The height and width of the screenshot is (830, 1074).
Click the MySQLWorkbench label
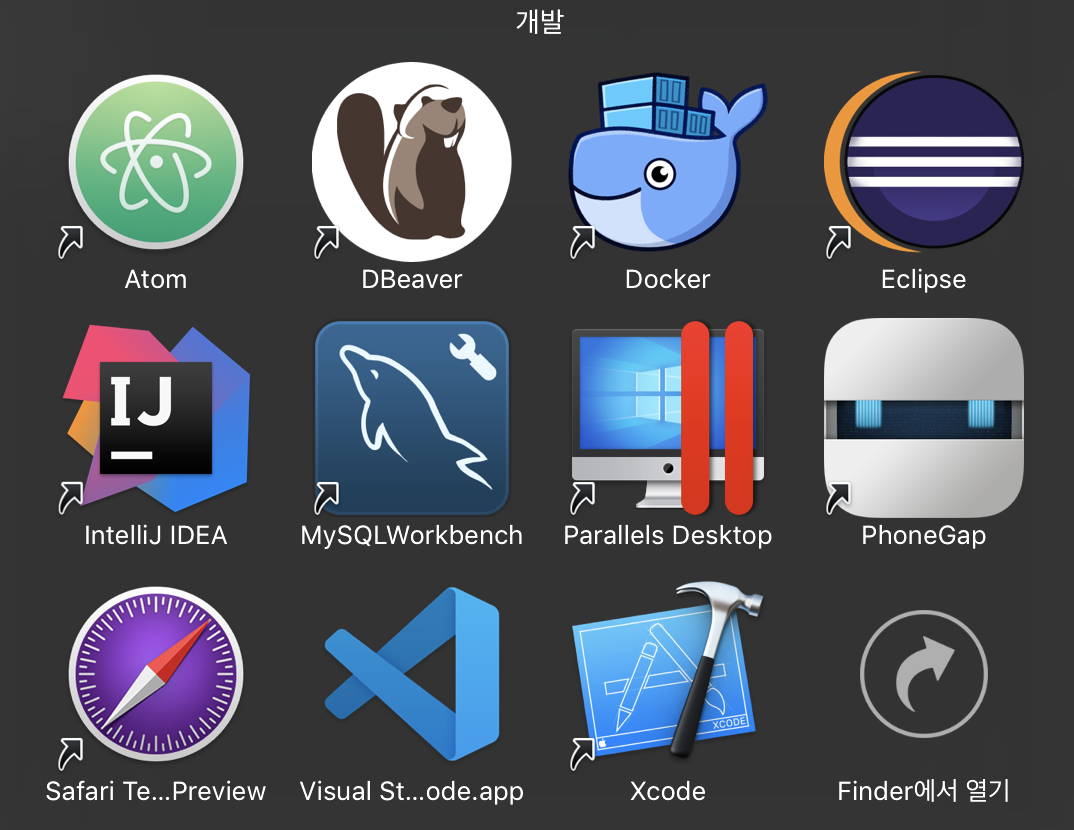(x=412, y=536)
